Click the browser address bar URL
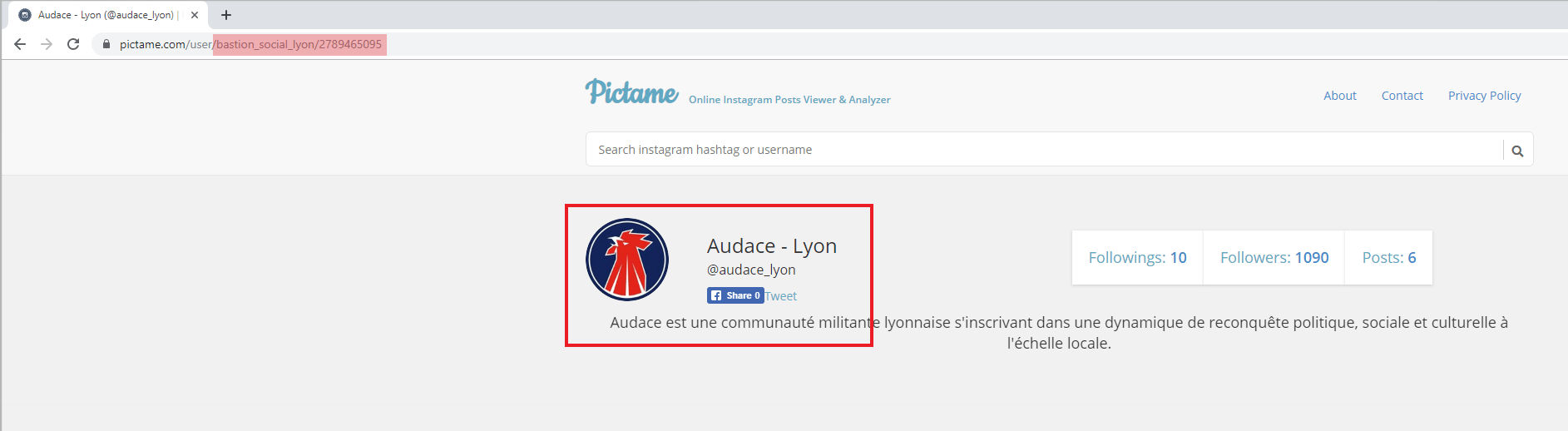Screen dimensions: 1568x431 point(250,44)
